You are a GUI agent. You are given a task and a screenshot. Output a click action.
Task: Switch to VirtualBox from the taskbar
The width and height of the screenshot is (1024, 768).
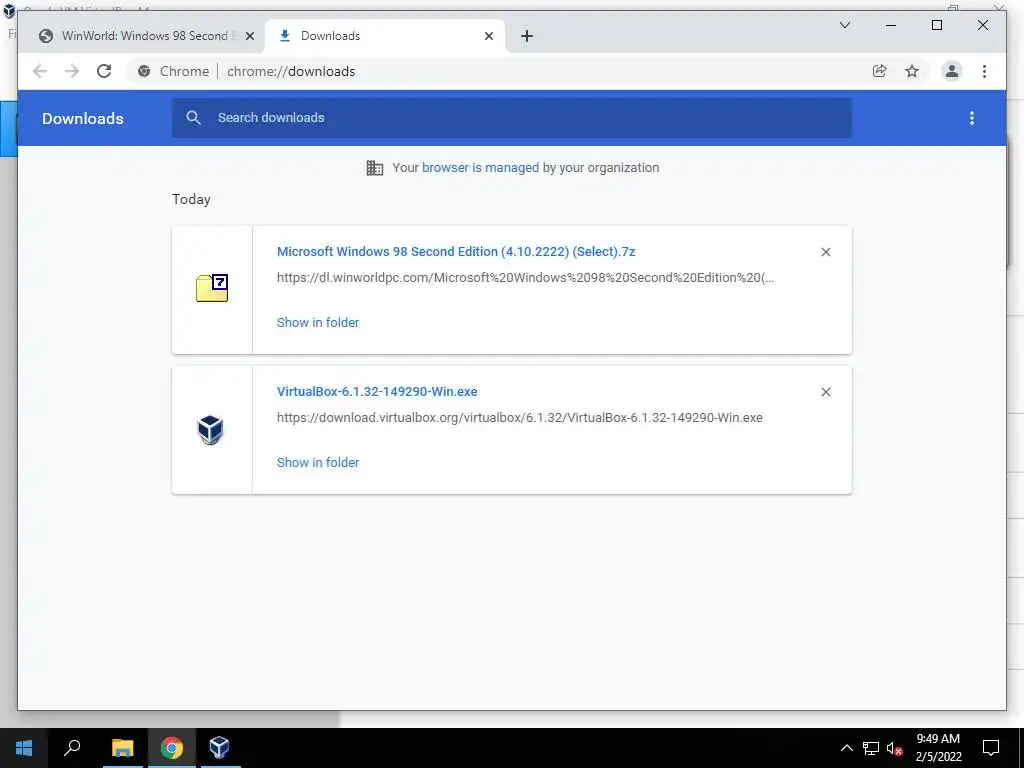[219, 748]
